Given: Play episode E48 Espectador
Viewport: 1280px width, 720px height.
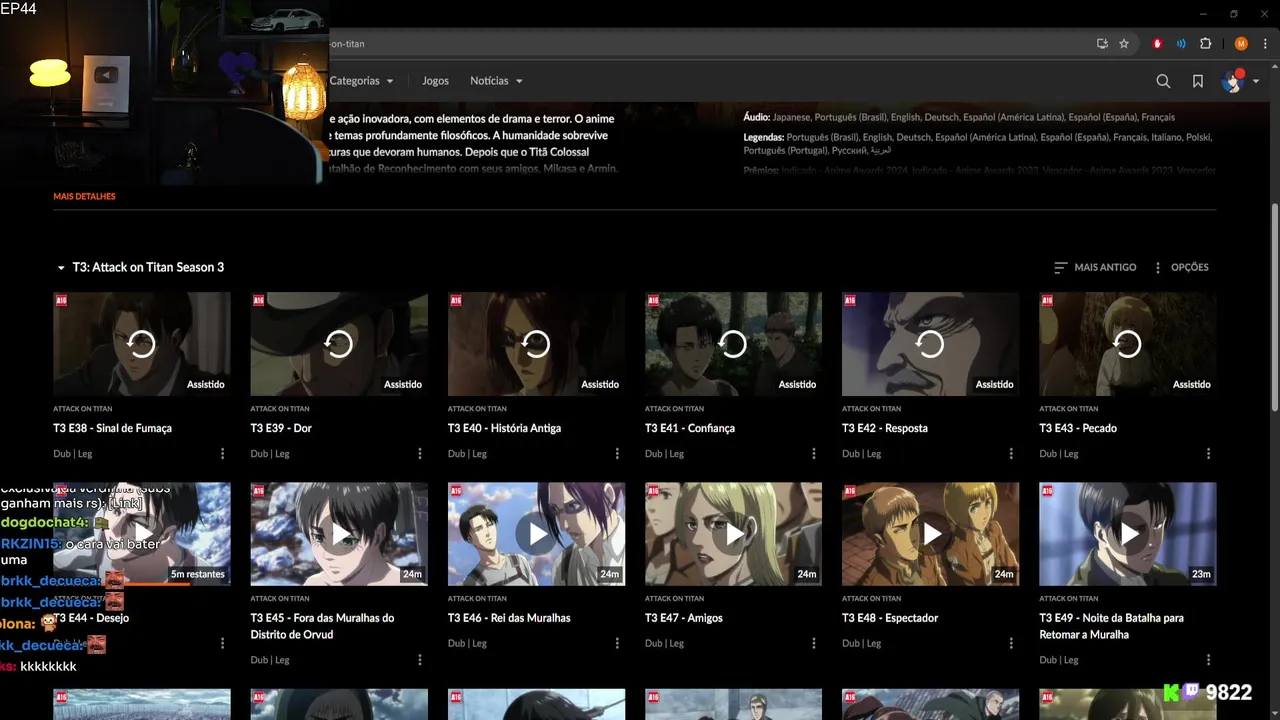Looking at the screenshot, I should (930, 534).
